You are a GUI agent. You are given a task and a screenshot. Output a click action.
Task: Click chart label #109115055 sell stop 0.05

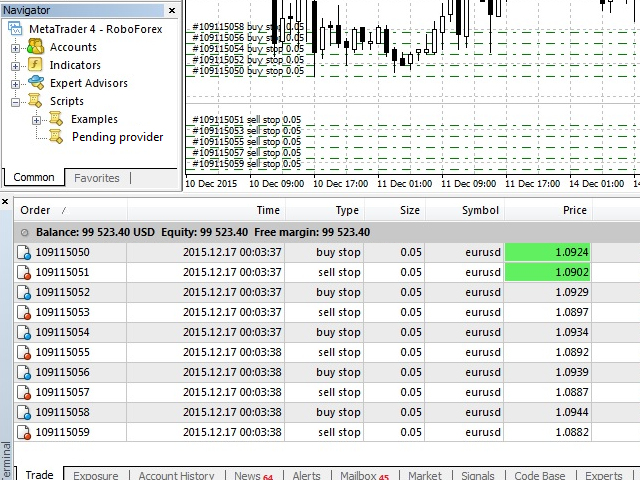(x=247, y=142)
